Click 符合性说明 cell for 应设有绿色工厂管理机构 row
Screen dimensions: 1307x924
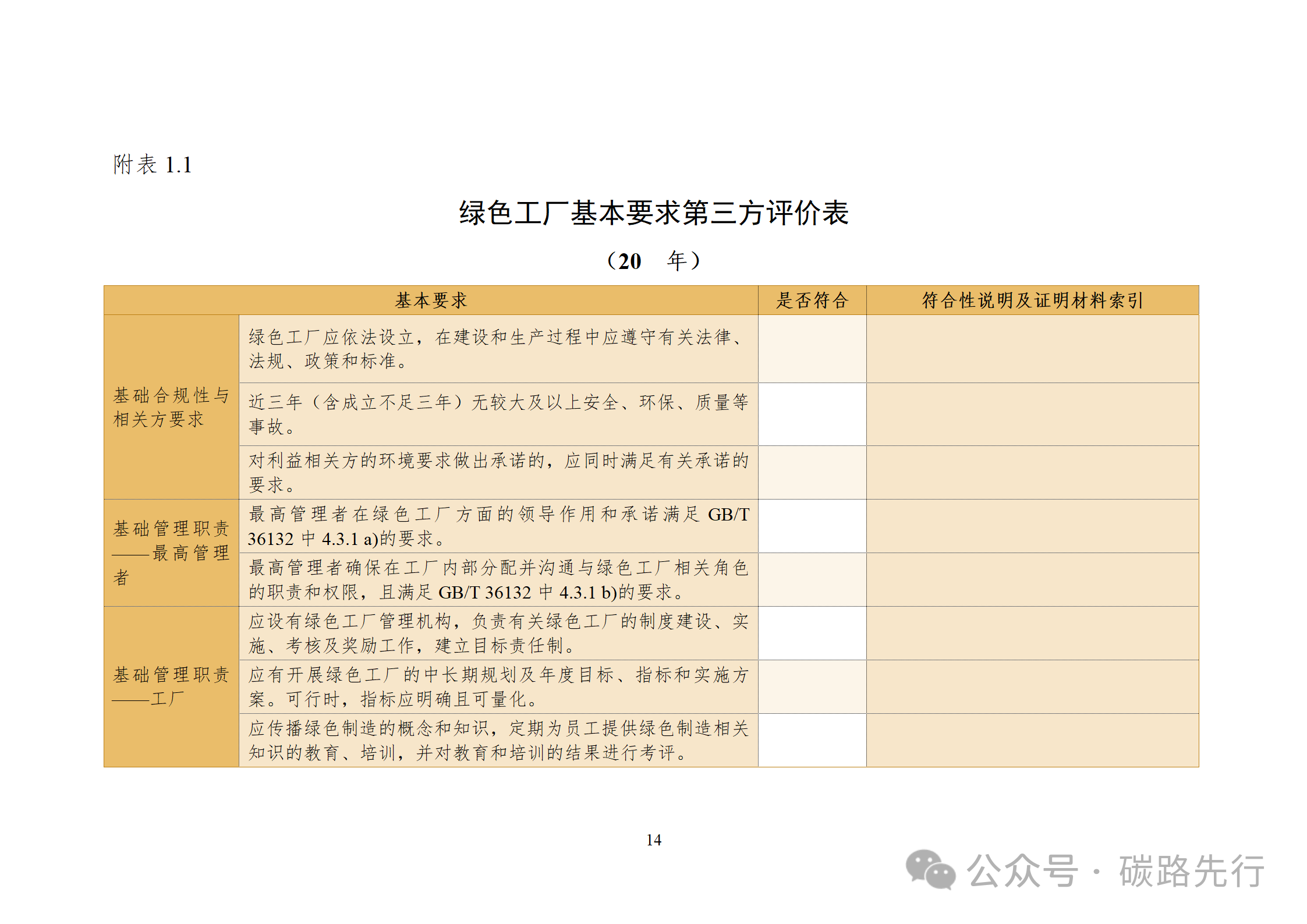(x=1032, y=633)
